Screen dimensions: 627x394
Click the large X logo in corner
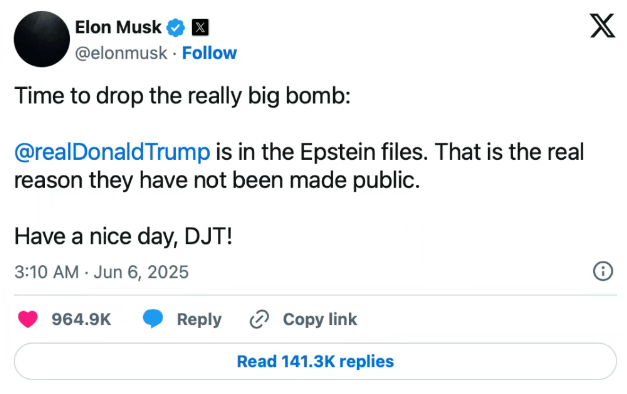click(602, 26)
